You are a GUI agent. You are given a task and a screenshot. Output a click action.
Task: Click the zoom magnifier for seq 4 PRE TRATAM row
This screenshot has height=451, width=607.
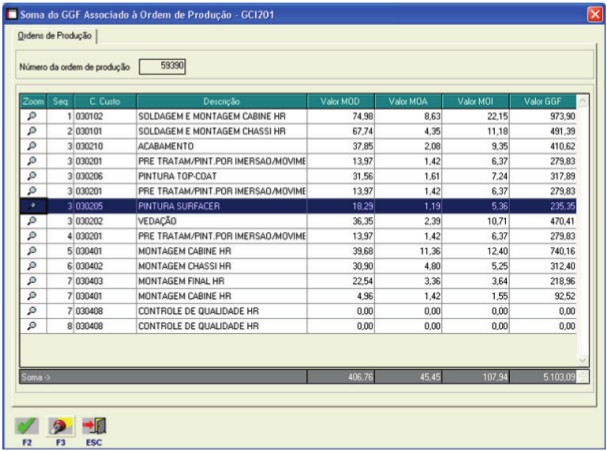click(x=32, y=236)
